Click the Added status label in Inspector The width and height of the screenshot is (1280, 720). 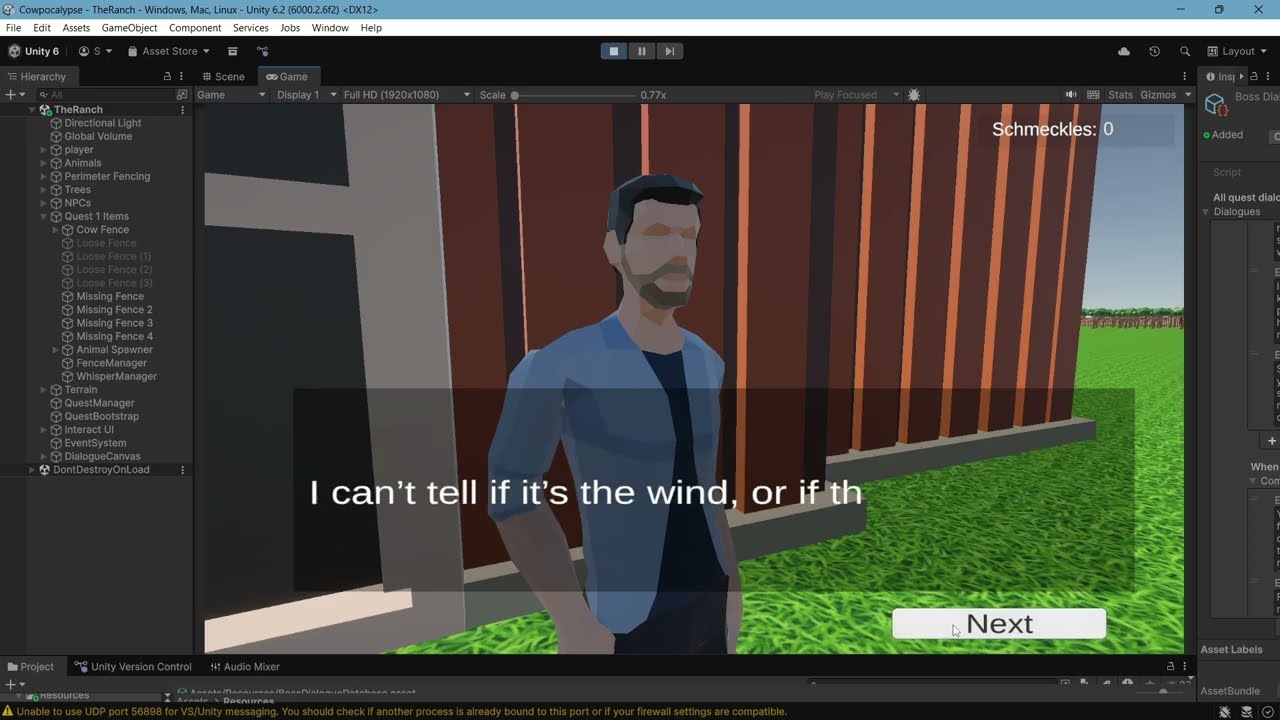coord(1227,135)
